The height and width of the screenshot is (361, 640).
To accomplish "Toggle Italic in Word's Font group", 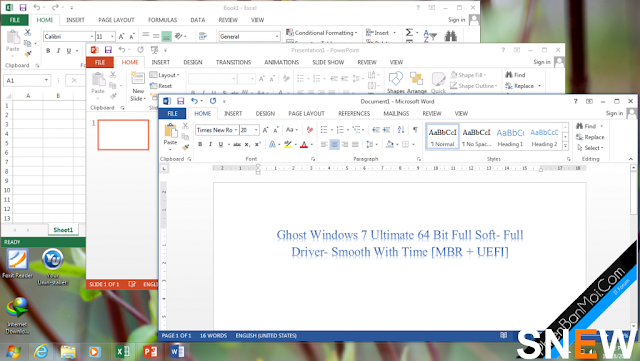I will [x=210, y=144].
